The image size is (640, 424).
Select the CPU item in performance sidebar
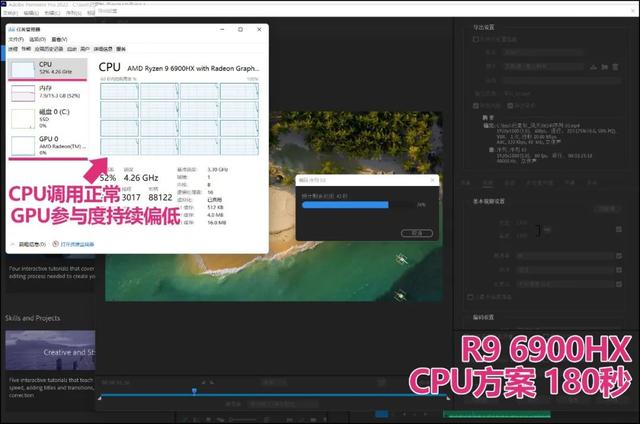[47, 69]
